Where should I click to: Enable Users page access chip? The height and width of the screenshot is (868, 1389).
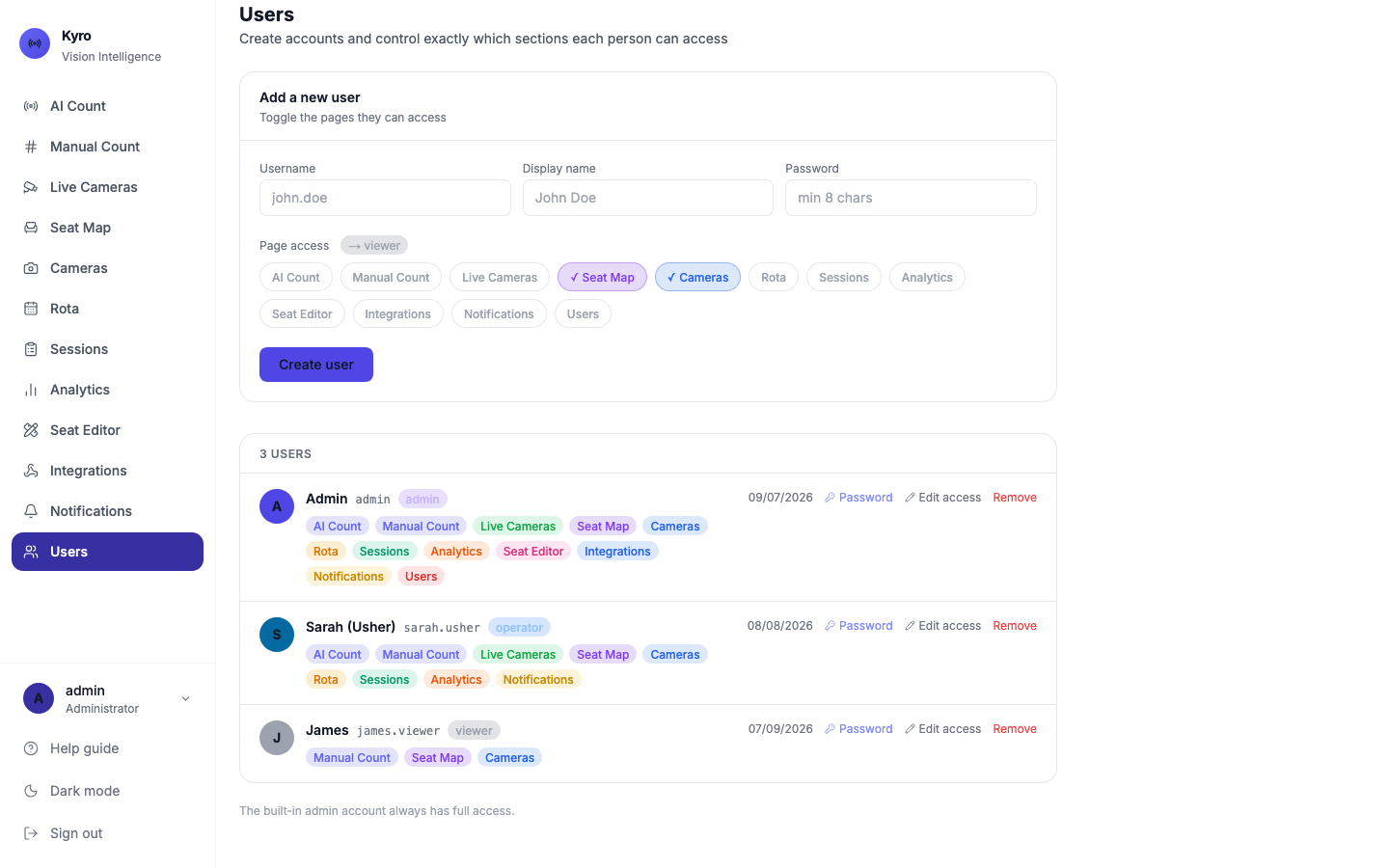pyautogui.click(x=583, y=314)
